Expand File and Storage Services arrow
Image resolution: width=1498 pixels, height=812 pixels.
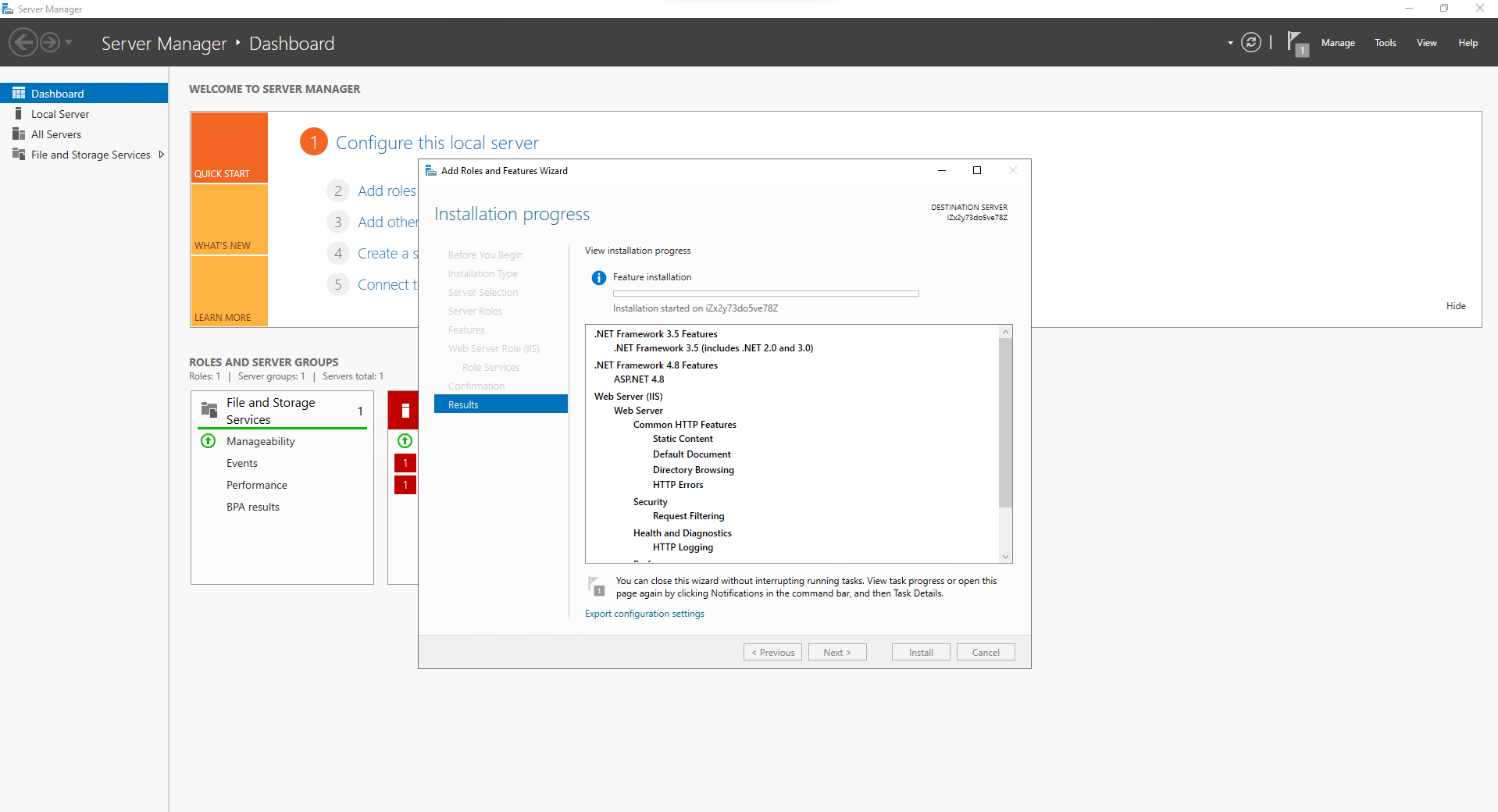tap(161, 155)
